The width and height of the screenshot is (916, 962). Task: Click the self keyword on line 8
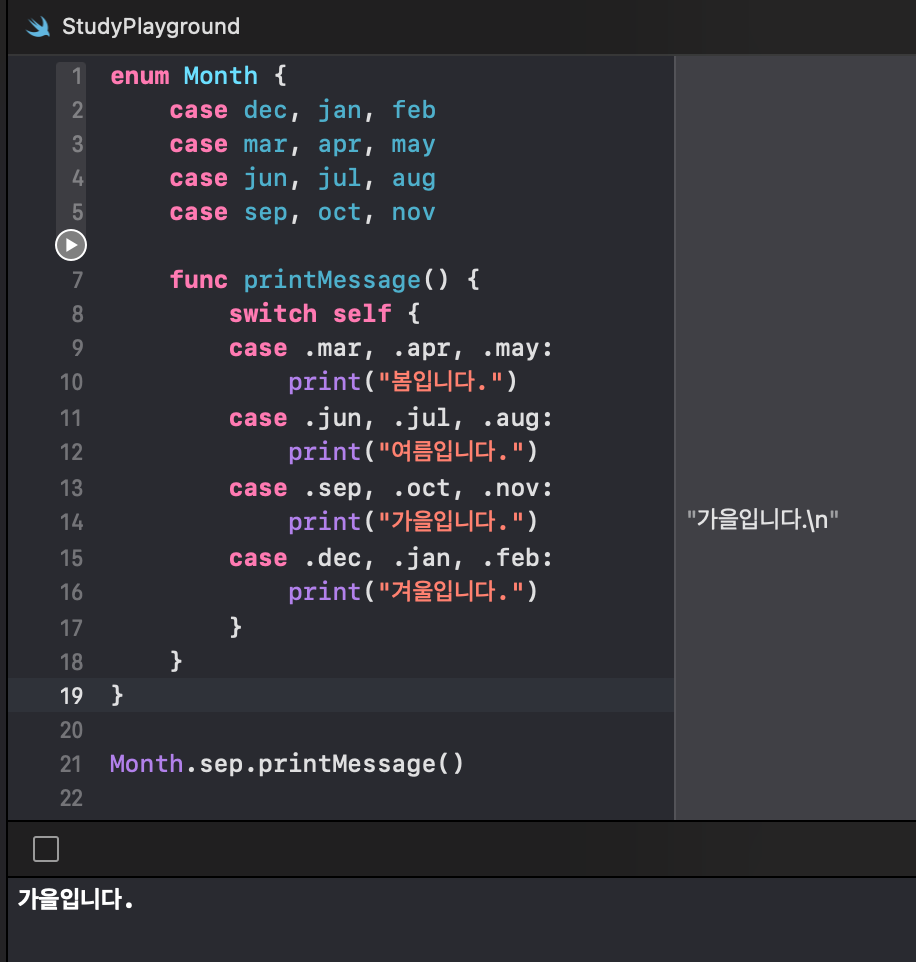pos(362,314)
